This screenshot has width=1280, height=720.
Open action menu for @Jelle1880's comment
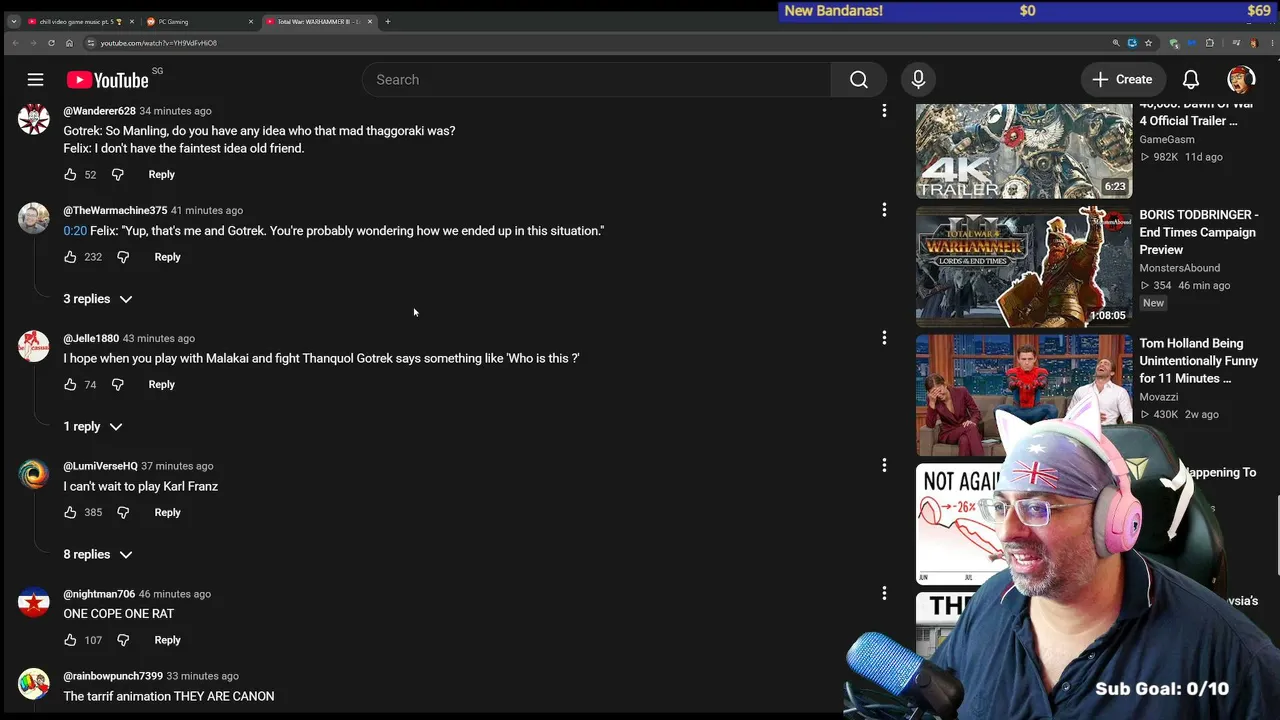point(884,338)
